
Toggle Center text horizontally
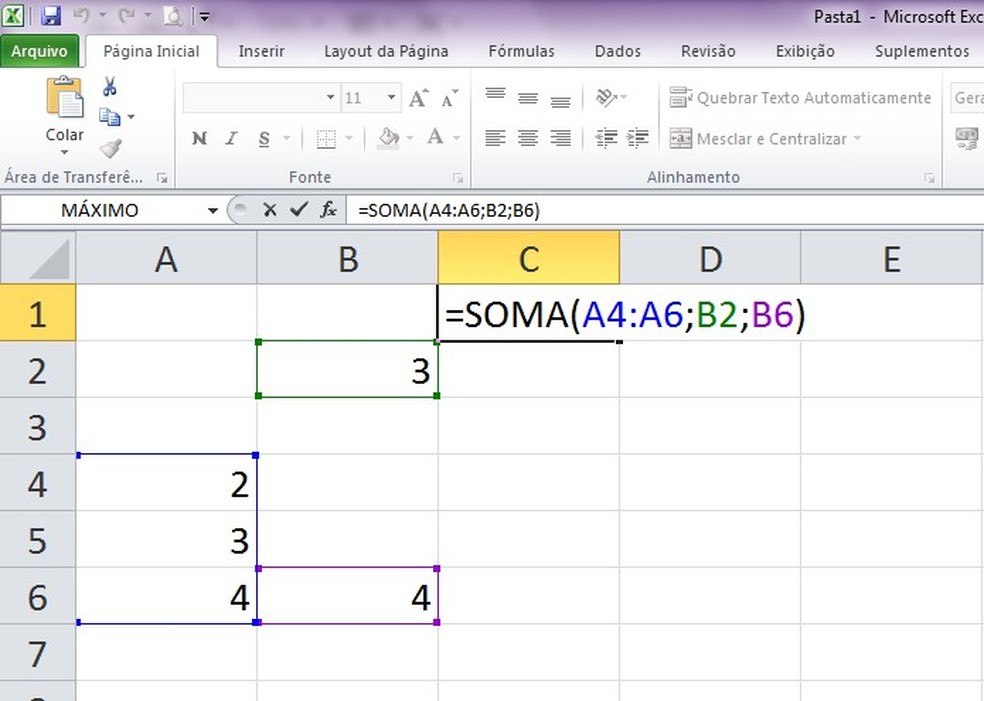pyautogui.click(x=528, y=138)
